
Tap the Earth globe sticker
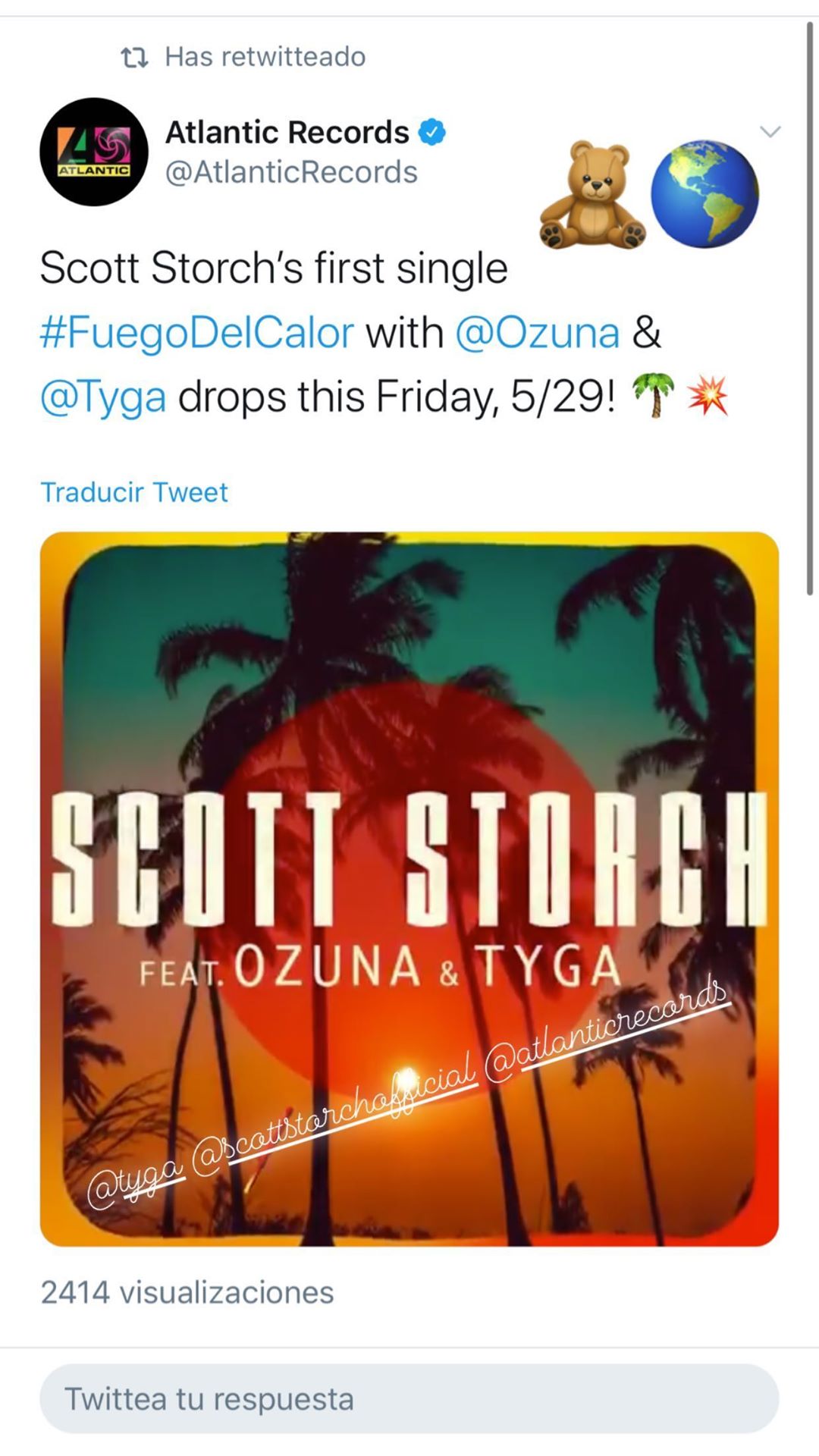tap(704, 194)
